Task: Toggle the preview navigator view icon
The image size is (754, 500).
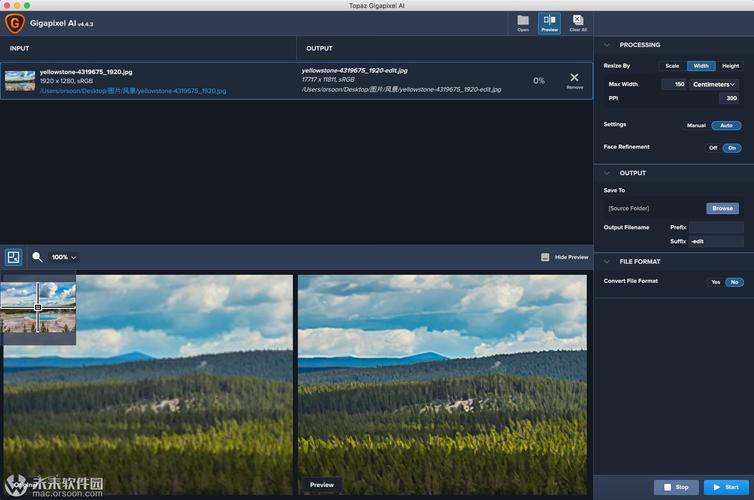Action: 13,257
